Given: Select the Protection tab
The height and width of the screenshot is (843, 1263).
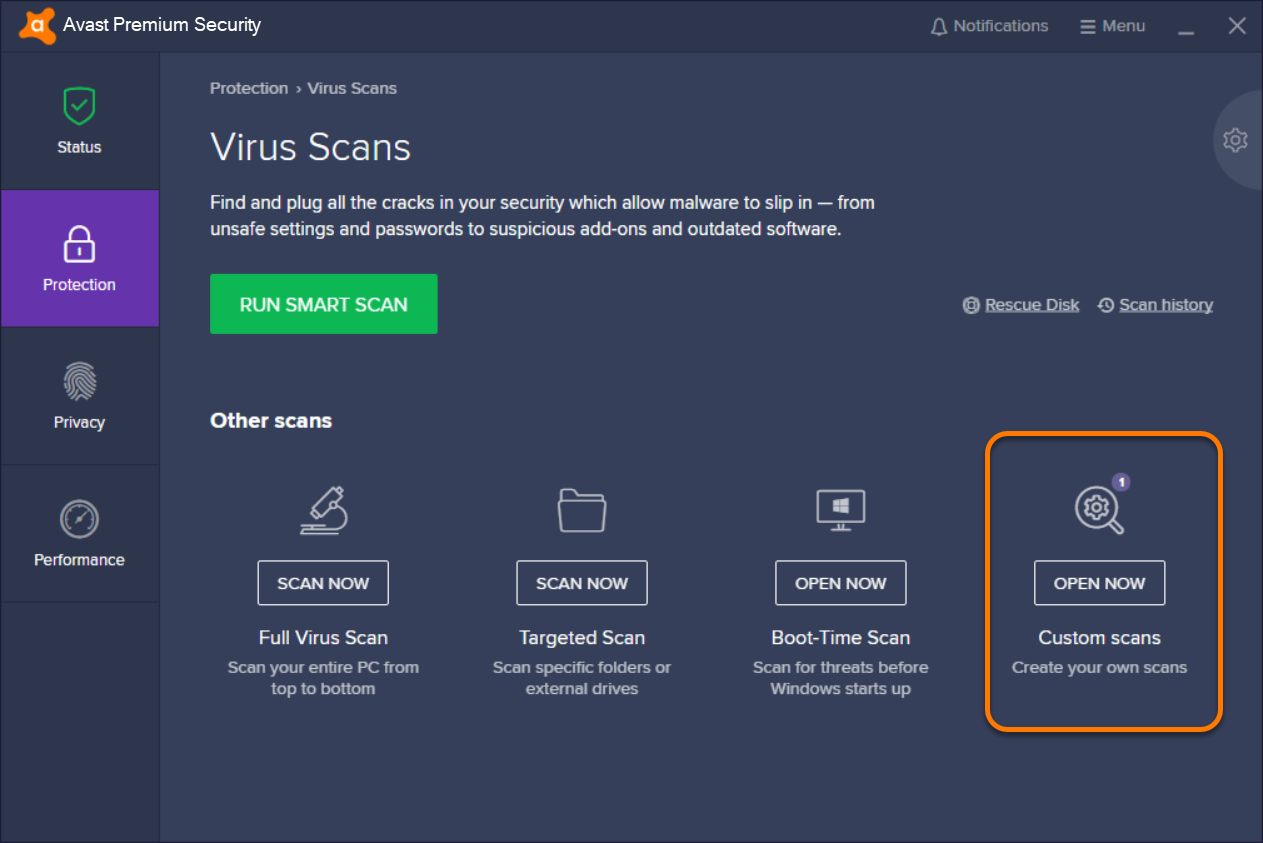Looking at the screenshot, I should tap(79, 258).
